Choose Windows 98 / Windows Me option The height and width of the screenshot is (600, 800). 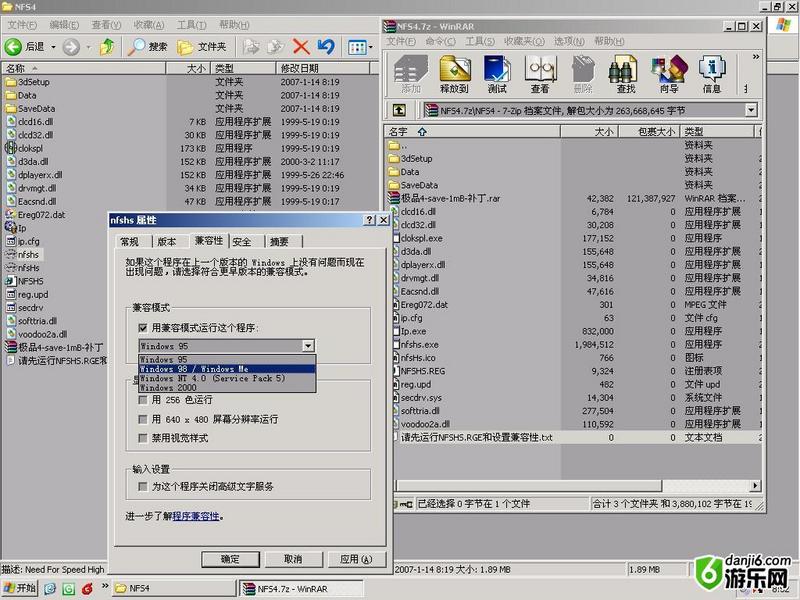pos(227,369)
